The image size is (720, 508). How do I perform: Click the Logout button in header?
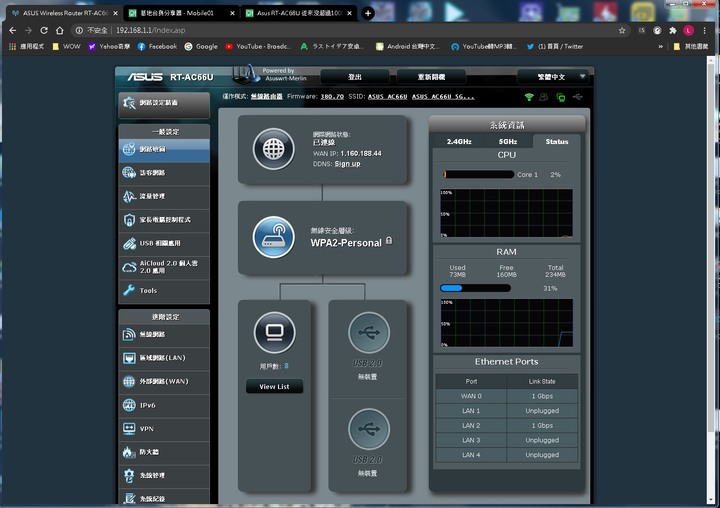[x=355, y=77]
